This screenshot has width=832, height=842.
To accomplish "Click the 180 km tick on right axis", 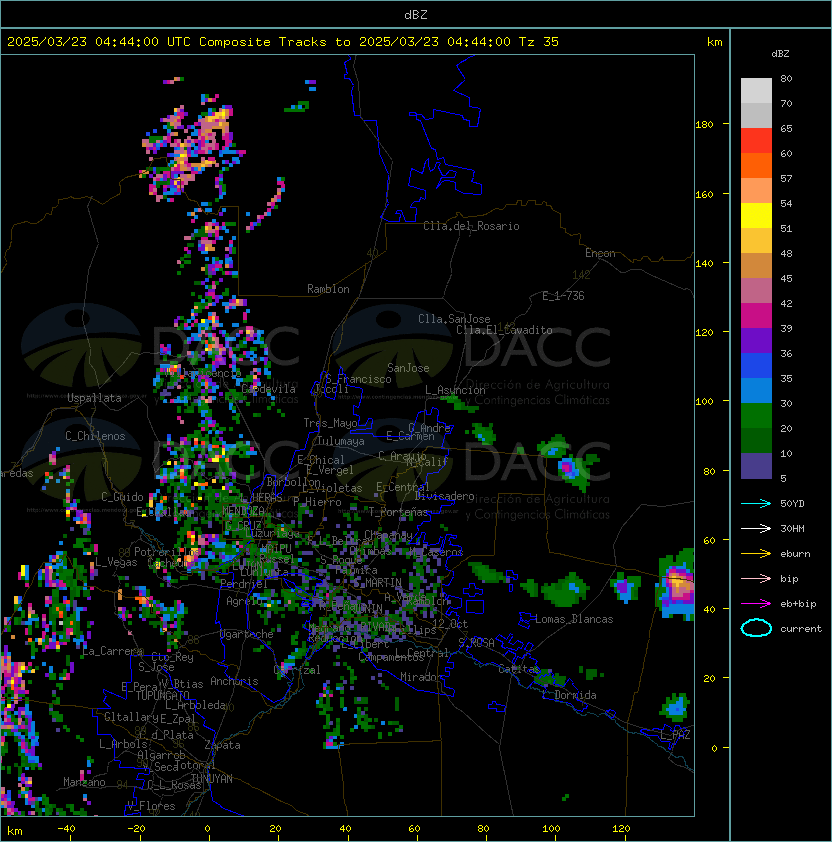I will click(704, 124).
